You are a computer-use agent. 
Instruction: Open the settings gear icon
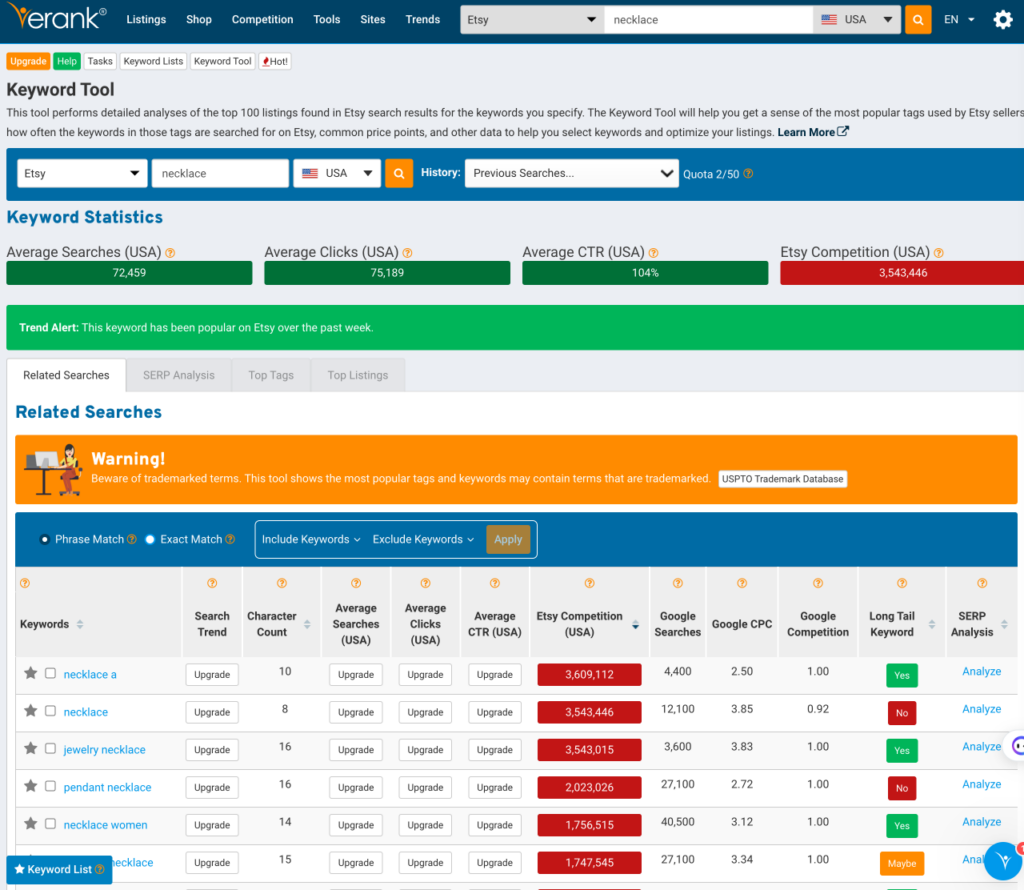[1002, 20]
